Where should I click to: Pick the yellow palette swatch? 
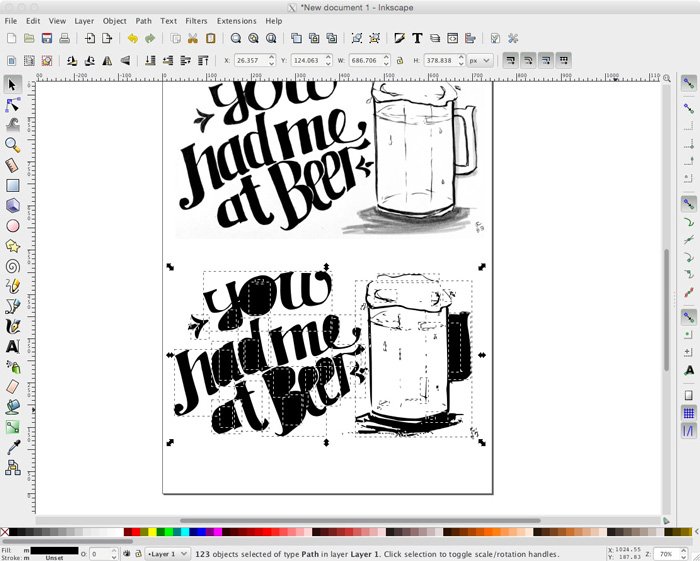click(152, 532)
